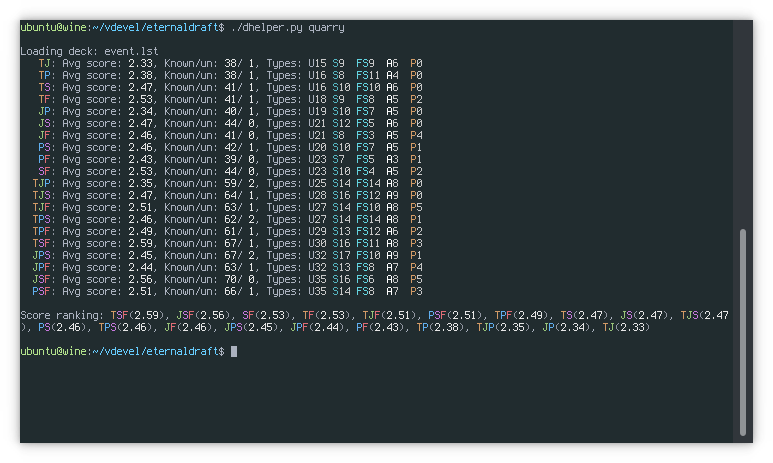Click 'TS(2.47)' in the score ranking

[x=585, y=316]
